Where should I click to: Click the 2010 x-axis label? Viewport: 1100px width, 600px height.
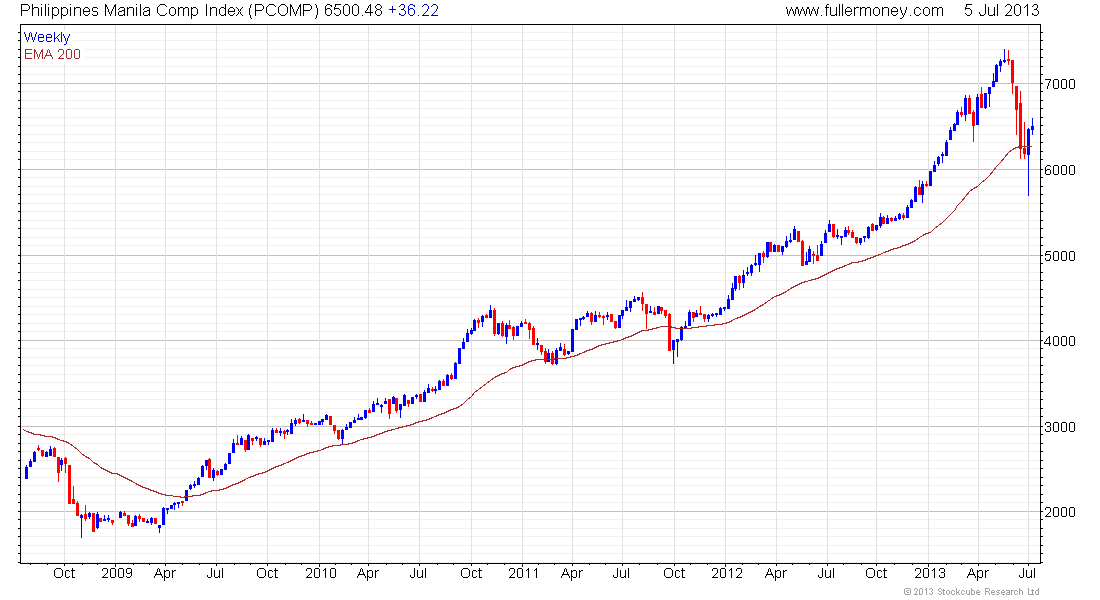pos(321,573)
